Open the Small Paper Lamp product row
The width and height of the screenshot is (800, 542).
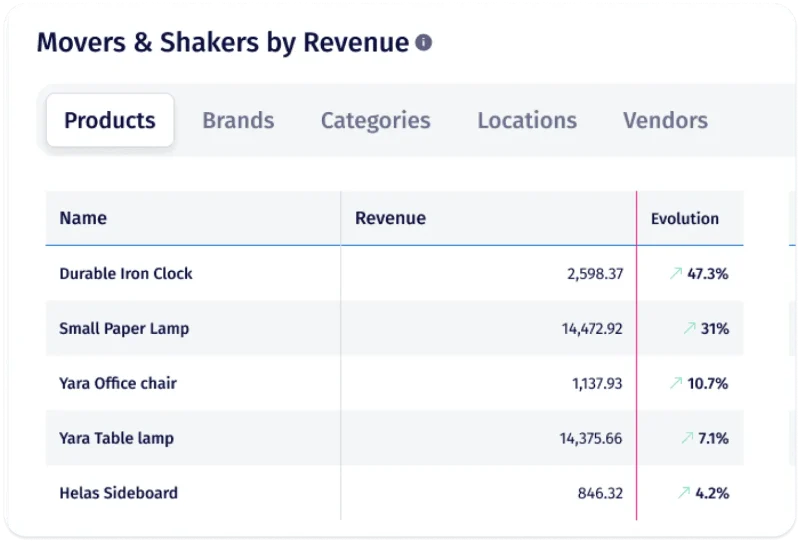394,328
